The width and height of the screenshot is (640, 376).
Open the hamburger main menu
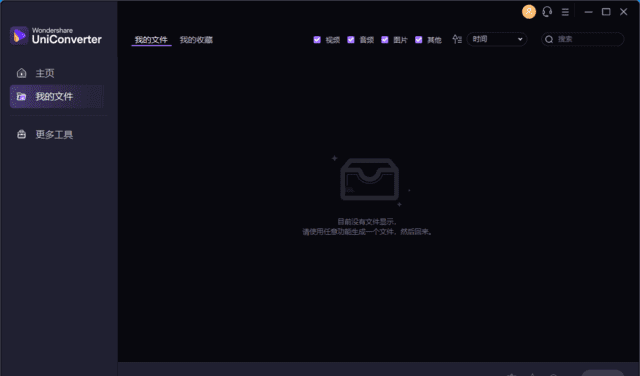click(x=565, y=12)
